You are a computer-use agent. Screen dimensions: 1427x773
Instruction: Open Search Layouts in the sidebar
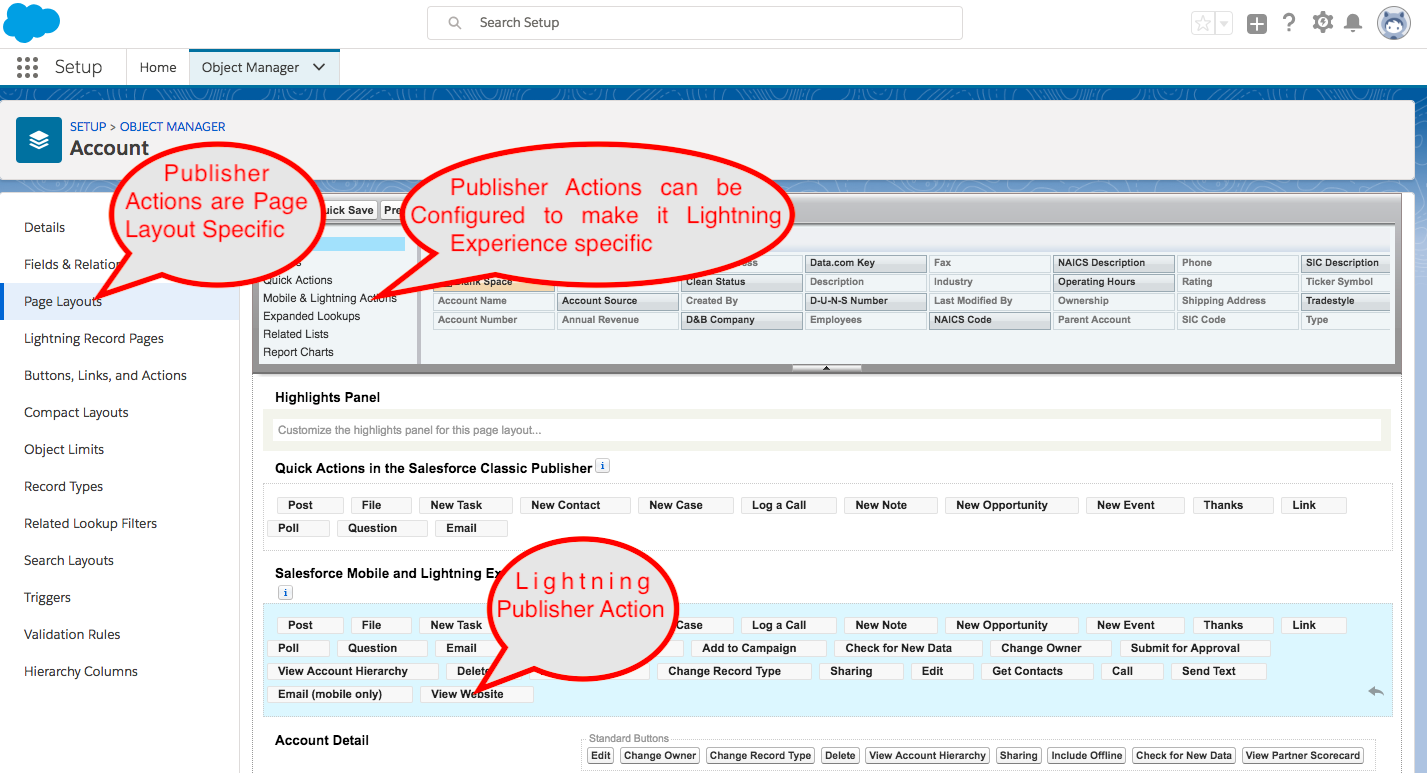coord(69,560)
